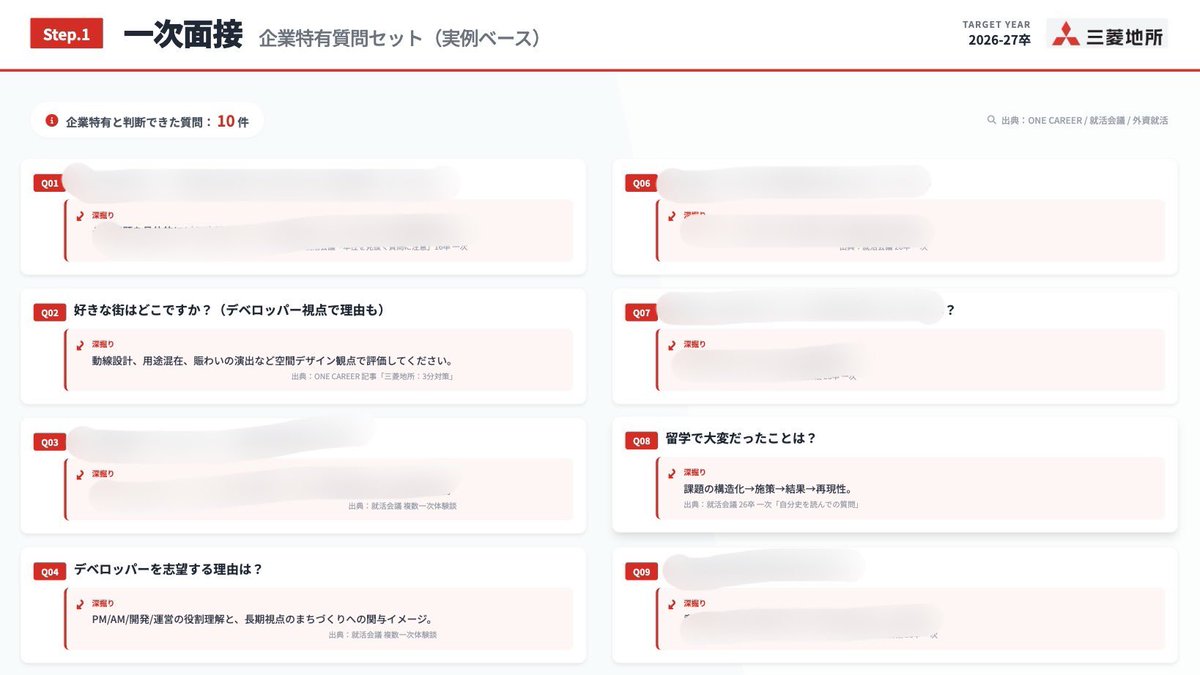The height and width of the screenshot is (675, 1200).
Task: Click the 2026-27卒 target year value
Action: point(999,41)
